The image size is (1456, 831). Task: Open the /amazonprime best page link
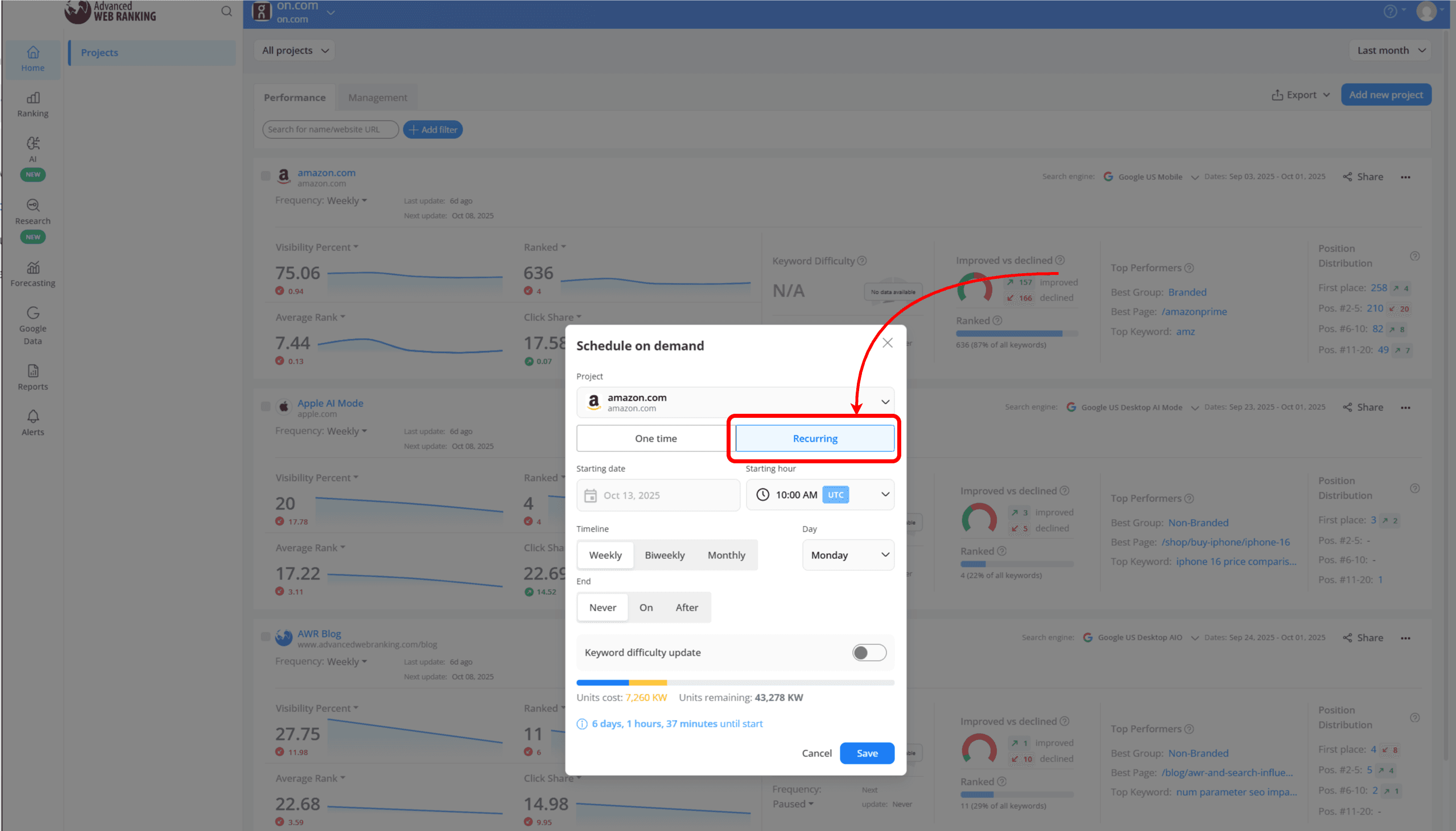1194,312
